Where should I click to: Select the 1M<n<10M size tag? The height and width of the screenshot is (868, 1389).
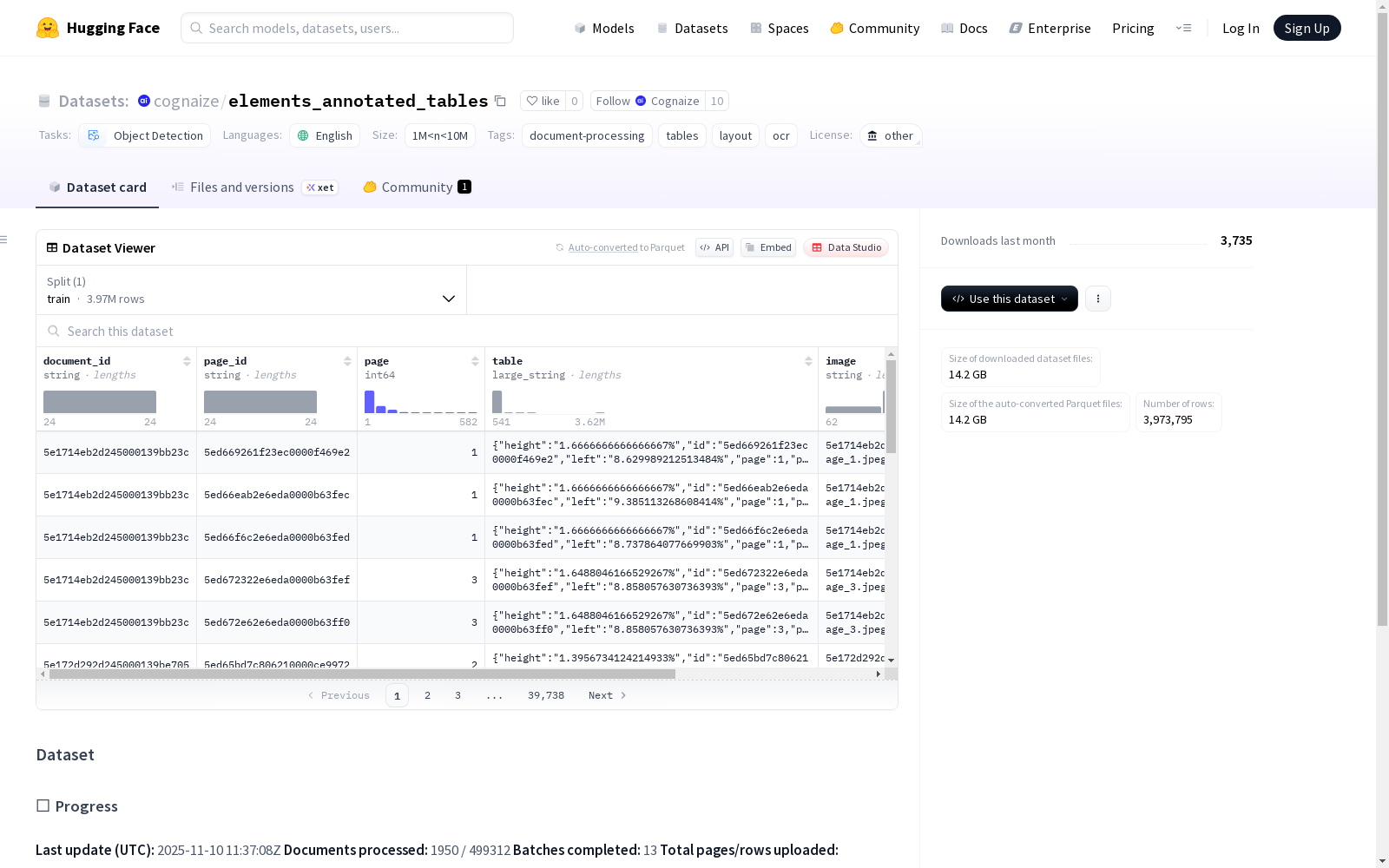(440, 135)
